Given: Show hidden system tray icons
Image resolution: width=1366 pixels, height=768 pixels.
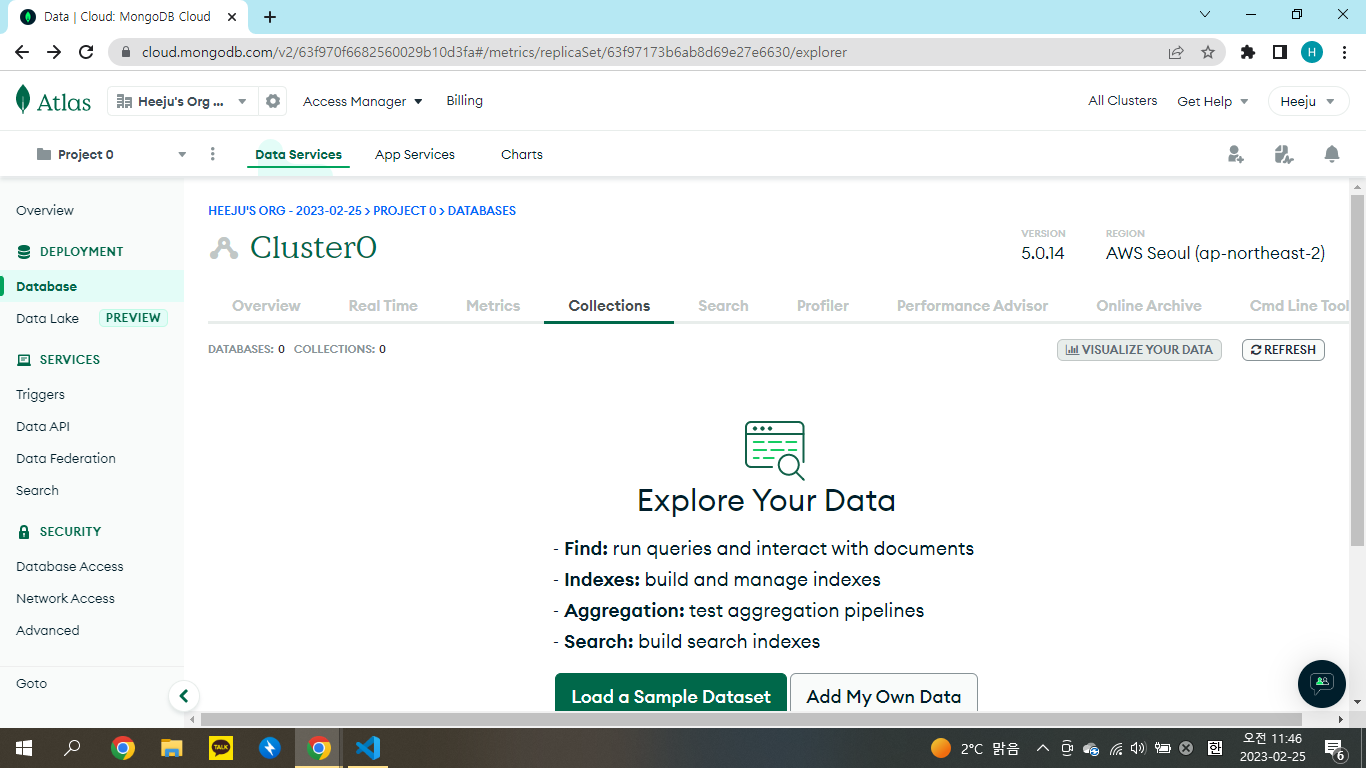Looking at the screenshot, I should pos(1042,748).
